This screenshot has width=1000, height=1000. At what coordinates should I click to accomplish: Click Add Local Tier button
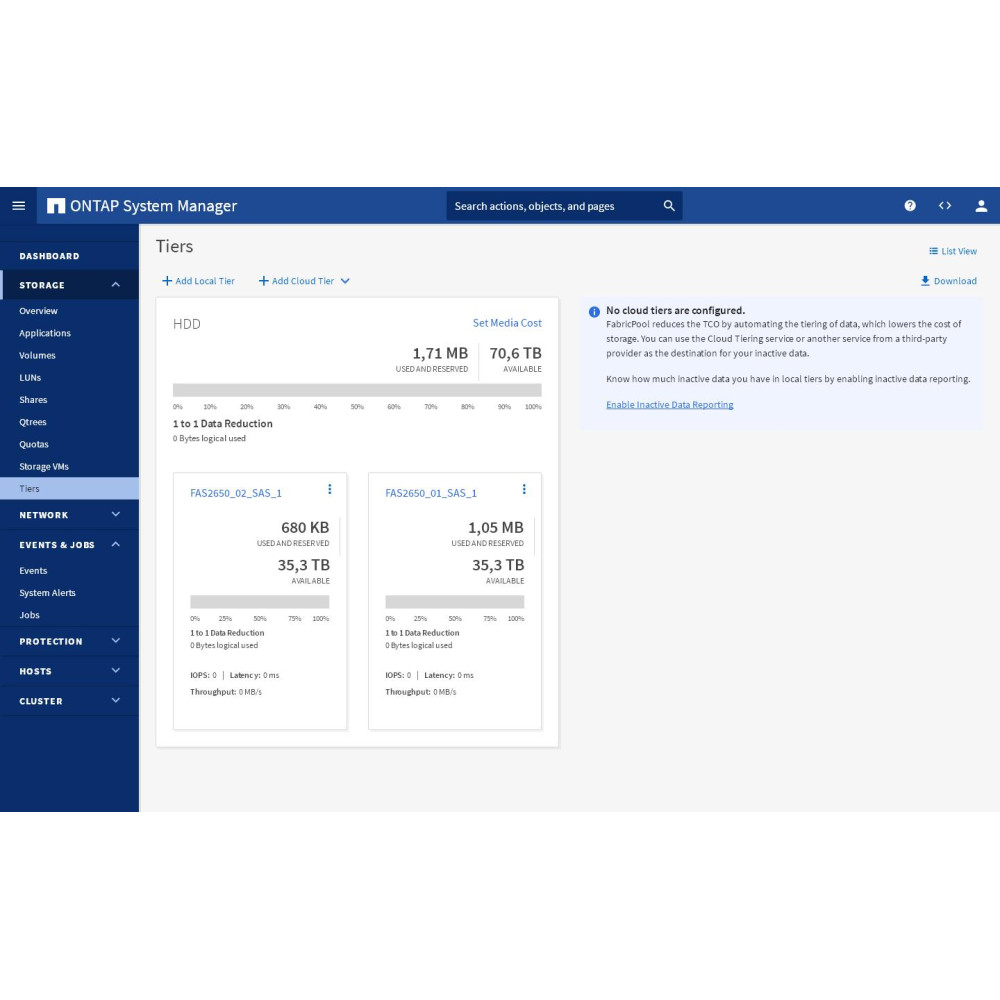click(x=199, y=281)
